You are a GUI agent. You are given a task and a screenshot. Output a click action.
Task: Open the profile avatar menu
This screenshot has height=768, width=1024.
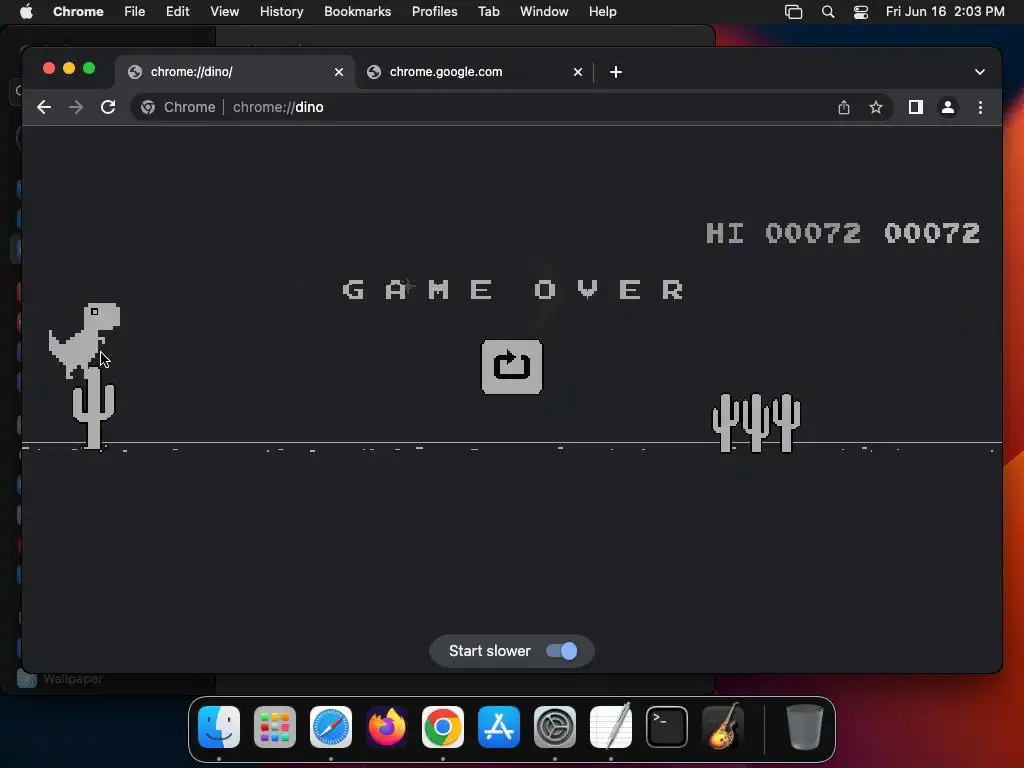pyautogui.click(x=948, y=107)
